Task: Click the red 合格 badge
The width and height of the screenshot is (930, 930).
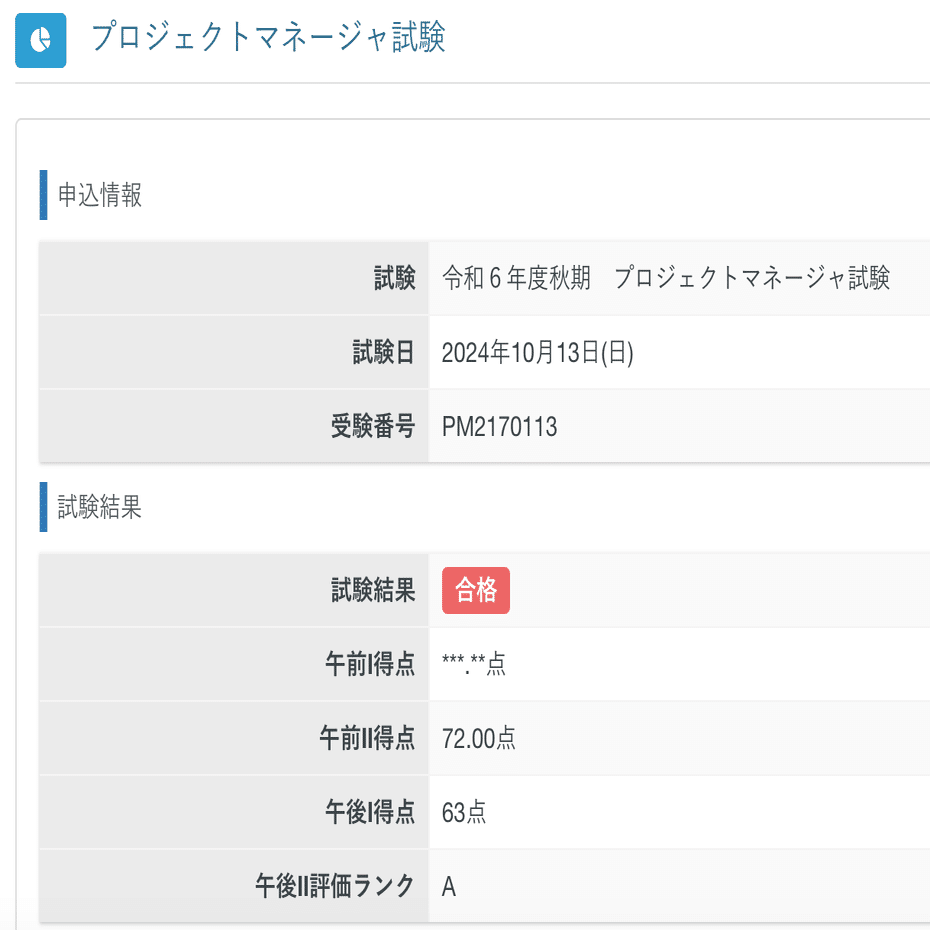Action: tap(476, 591)
